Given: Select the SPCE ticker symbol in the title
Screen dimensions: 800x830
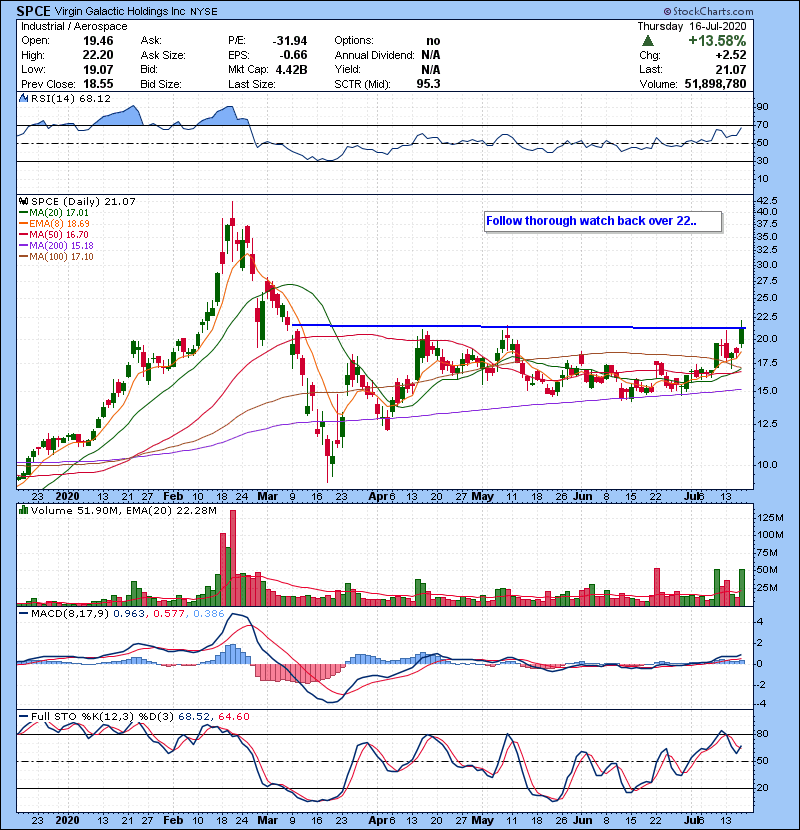Looking at the screenshot, I should pyautogui.click(x=33, y=11).
